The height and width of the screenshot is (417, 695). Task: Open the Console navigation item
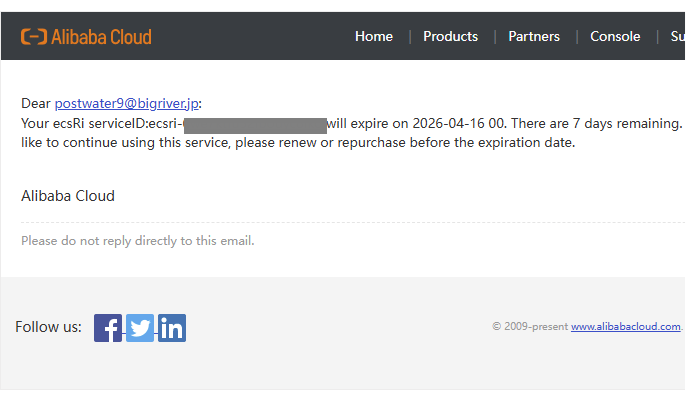click(x=615, y=36)
